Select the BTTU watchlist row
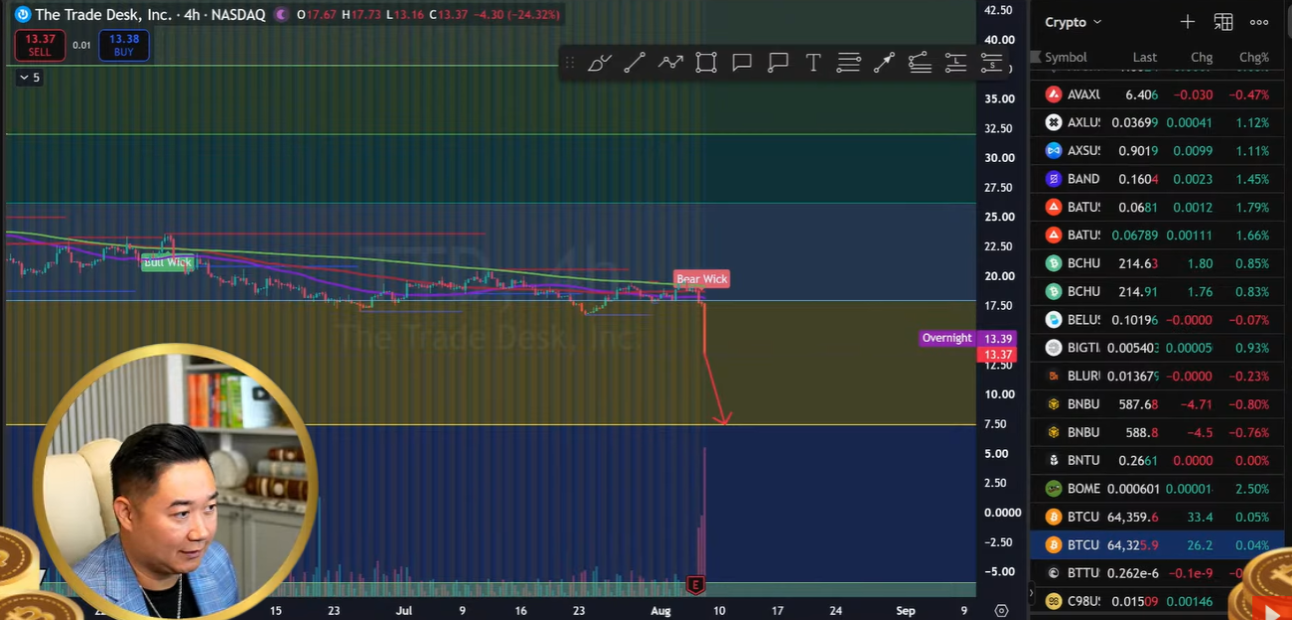 point(1157,574)
